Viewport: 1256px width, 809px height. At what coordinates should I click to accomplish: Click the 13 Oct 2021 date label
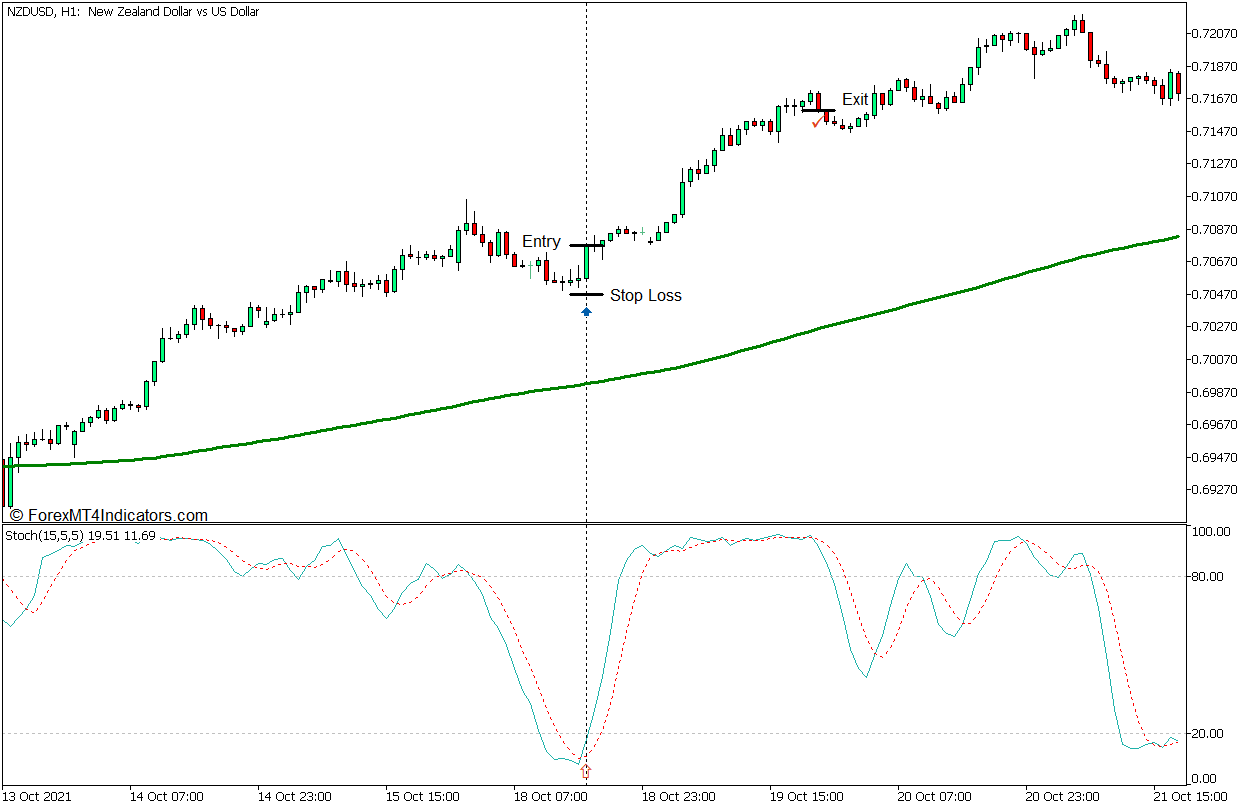point(41,797)
